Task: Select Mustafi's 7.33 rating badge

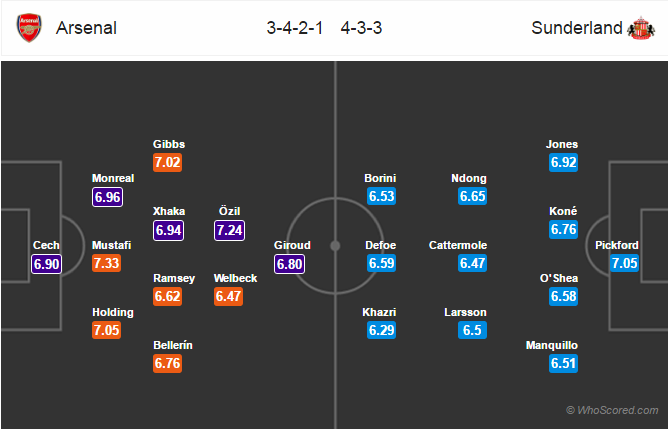Action: [107, 263]
